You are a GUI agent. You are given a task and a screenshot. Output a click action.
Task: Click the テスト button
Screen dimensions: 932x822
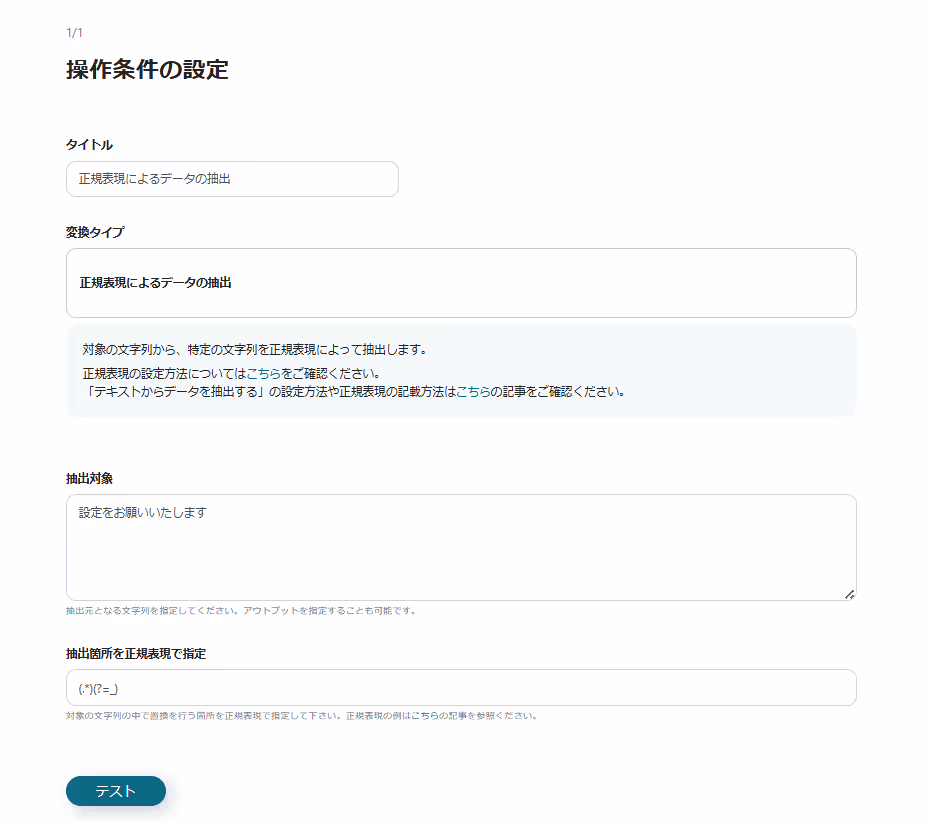click(x=116, y=790)
